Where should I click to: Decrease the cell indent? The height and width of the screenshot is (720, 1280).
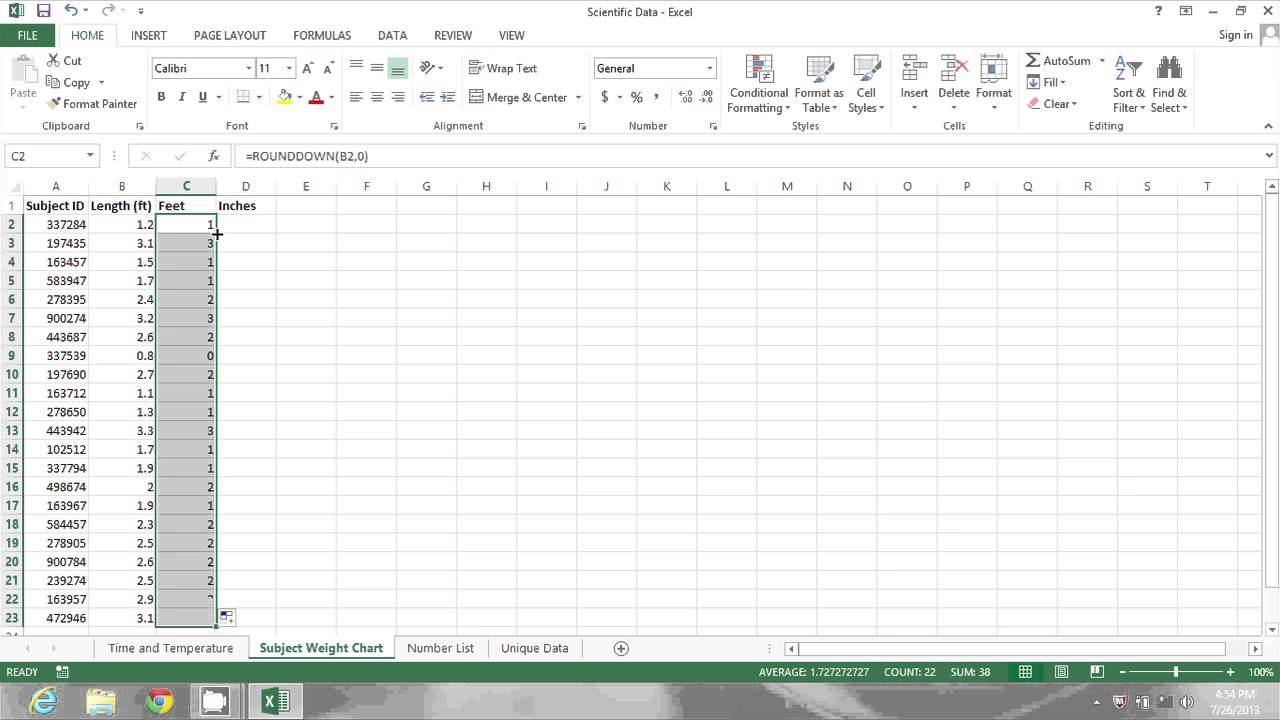(x=427, y=97)
